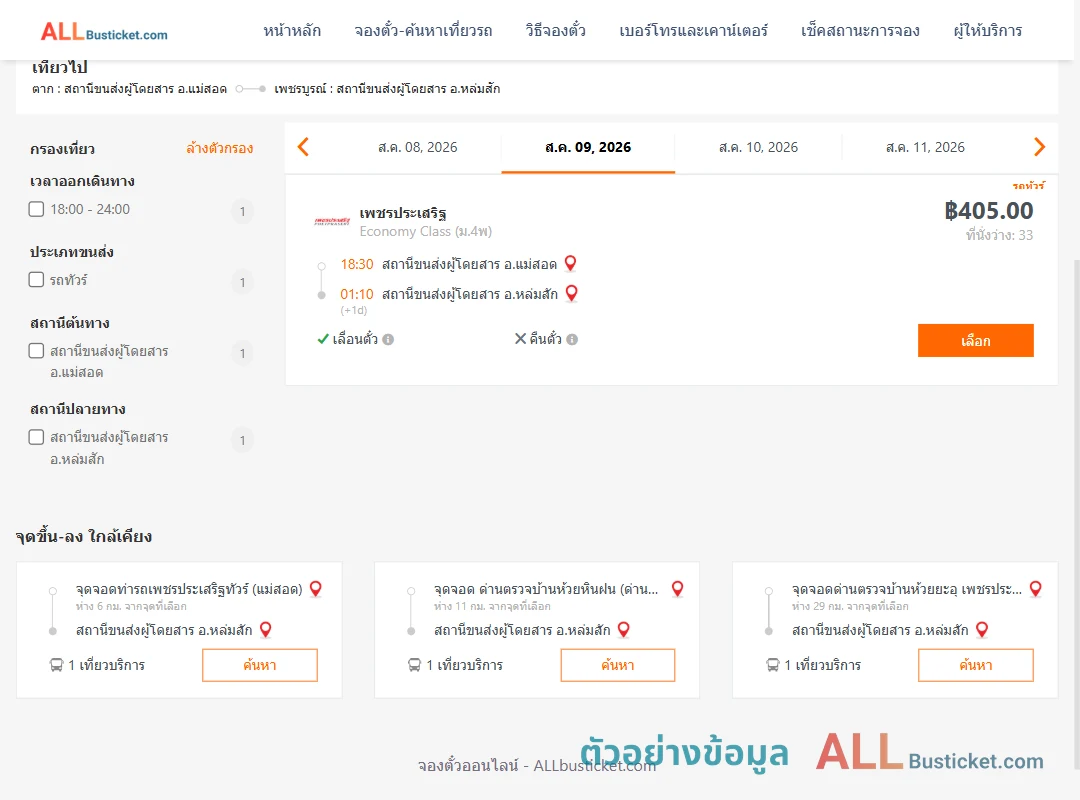Click the page vertical scrollbar

pyautogui.click(x=1077, y=513)
